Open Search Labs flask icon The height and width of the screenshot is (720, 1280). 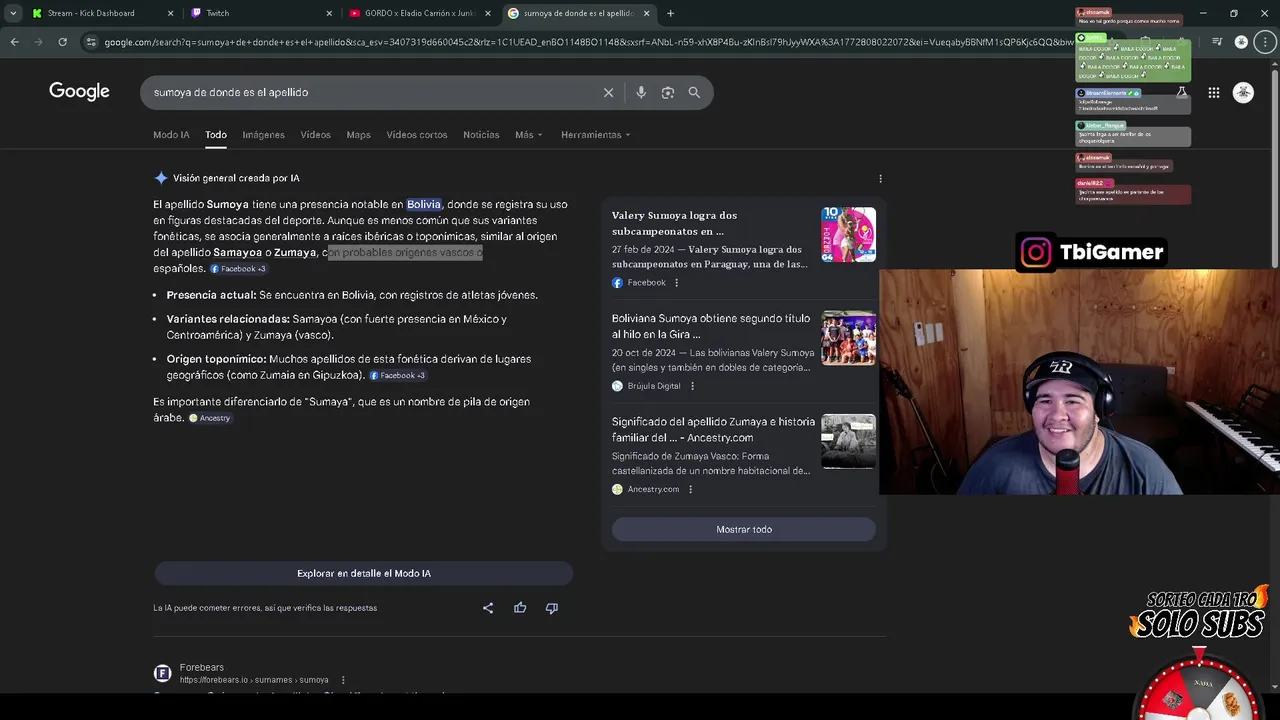pos(1181,92)
